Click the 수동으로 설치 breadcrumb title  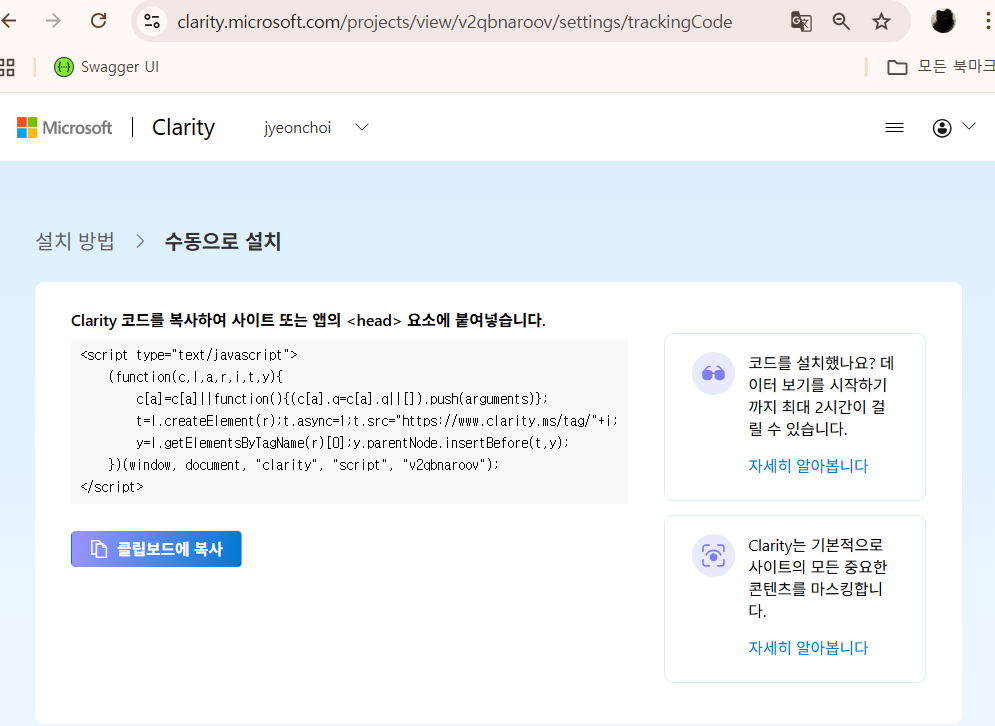click(x=223, y=241)
